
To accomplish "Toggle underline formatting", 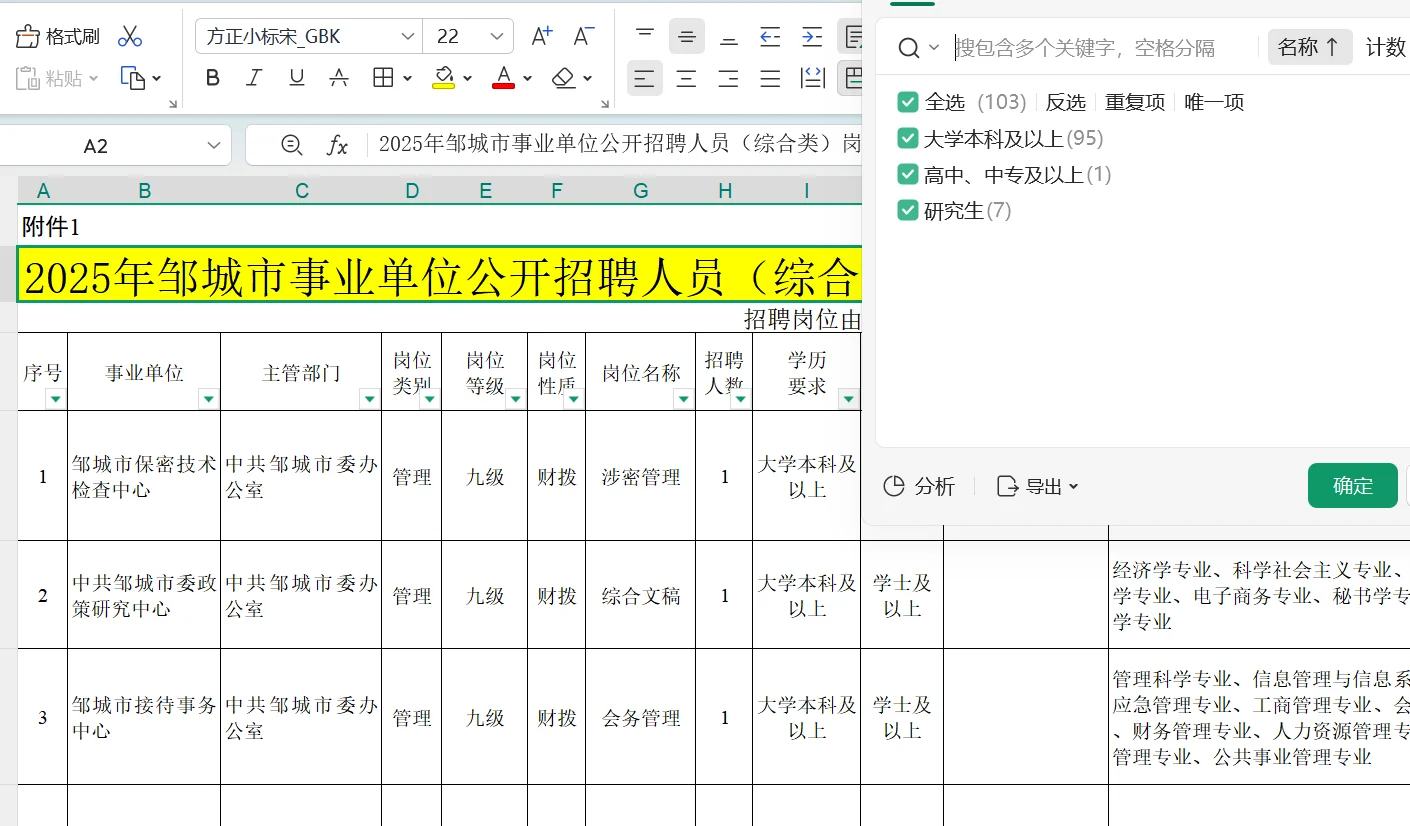I will pos(297,77).
